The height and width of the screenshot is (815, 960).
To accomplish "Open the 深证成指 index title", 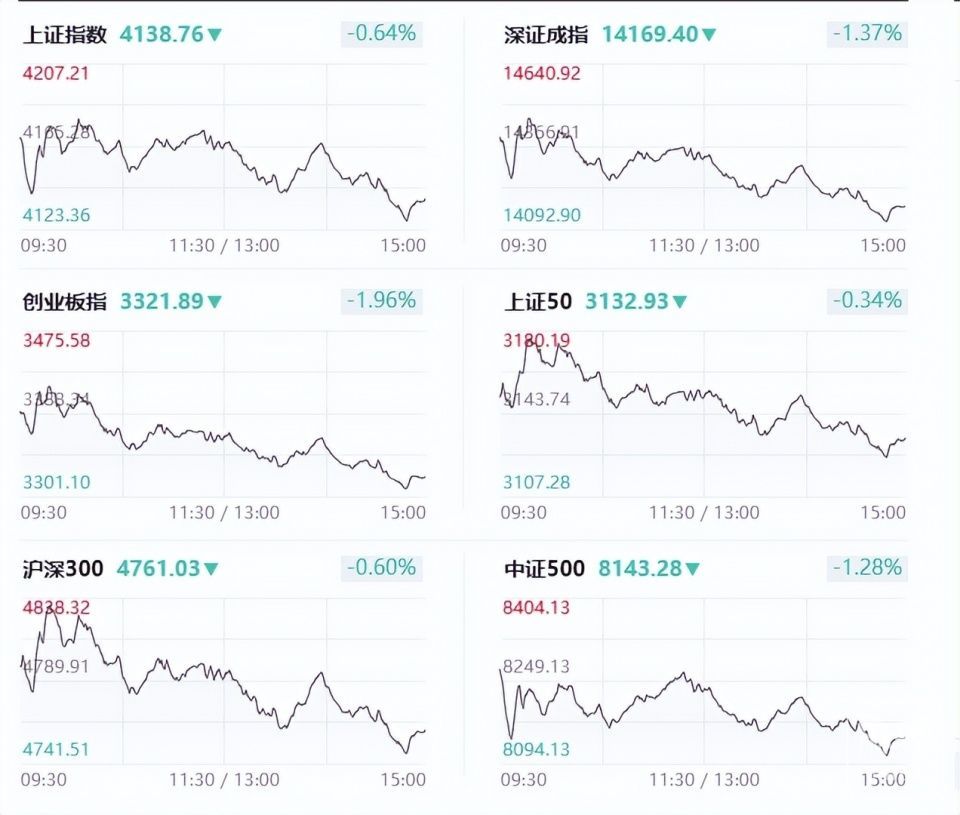I will [x=546, y=35].
